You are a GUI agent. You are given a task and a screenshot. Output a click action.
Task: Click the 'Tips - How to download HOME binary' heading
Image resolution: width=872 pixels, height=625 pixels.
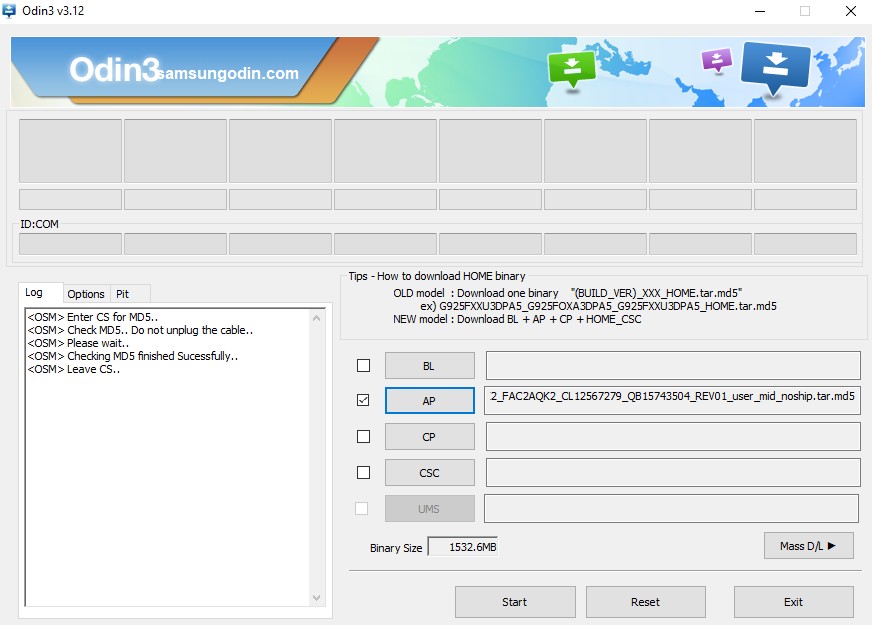(x=437, y=276)
